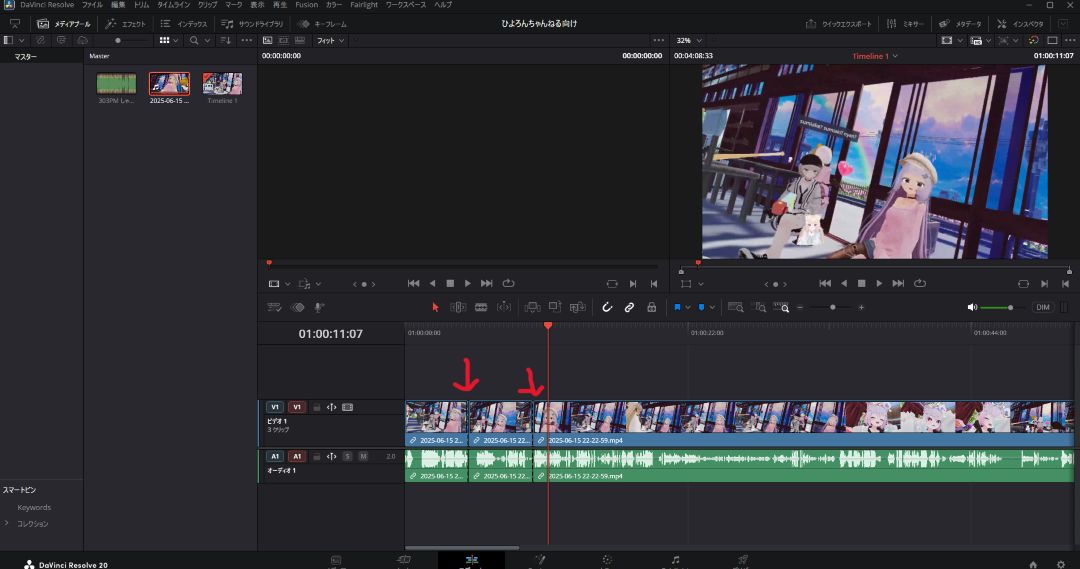Open the Fusion menu in menu bar
The image size is (1080, 569).
click(306, 5)
